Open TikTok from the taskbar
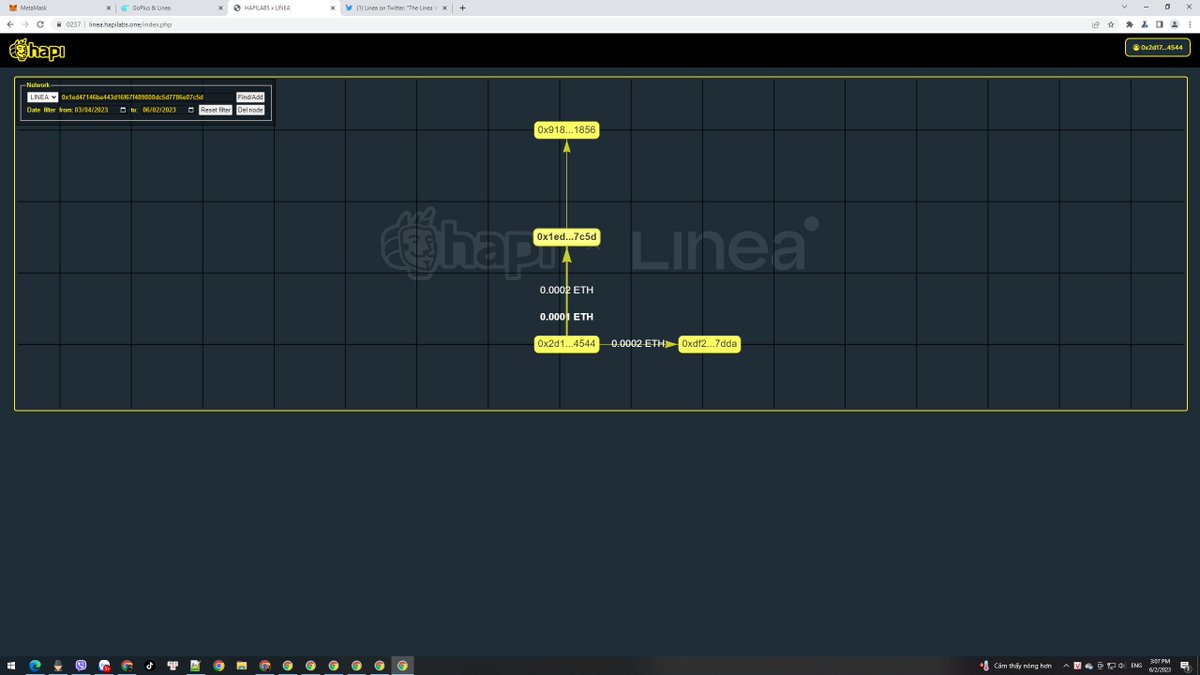Viewport: 1200px width, 675px height. coord(150,665)
